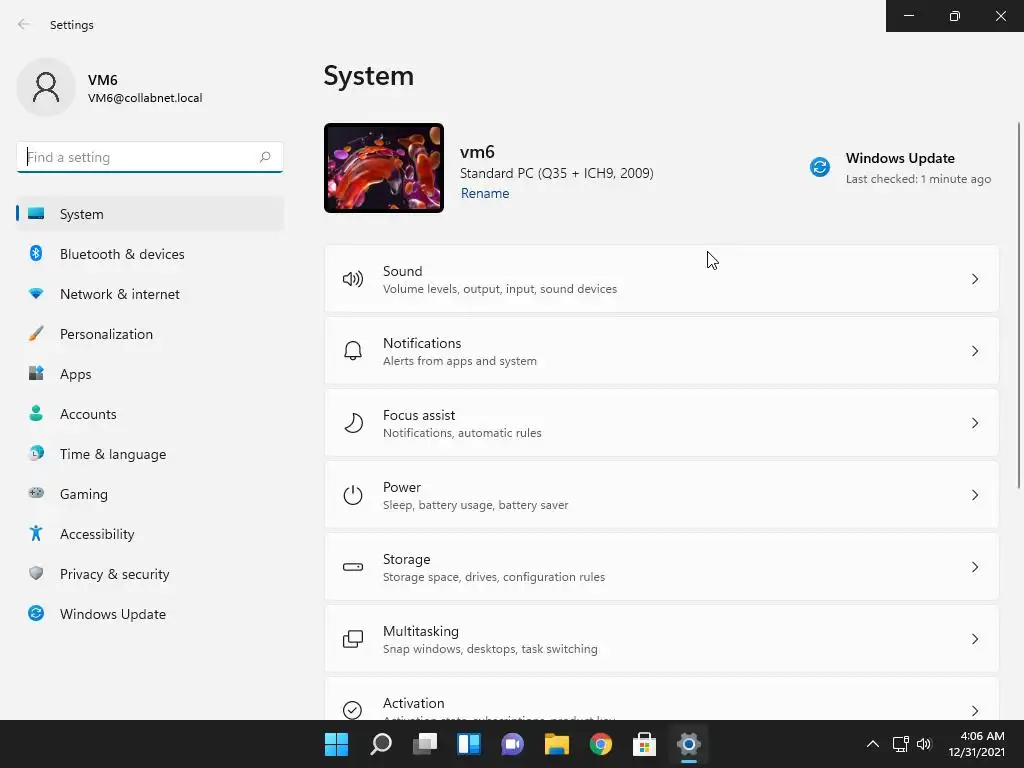1024x768 pixels.
Task: Expand the Activation row chevron
Action: coord(974,711)
